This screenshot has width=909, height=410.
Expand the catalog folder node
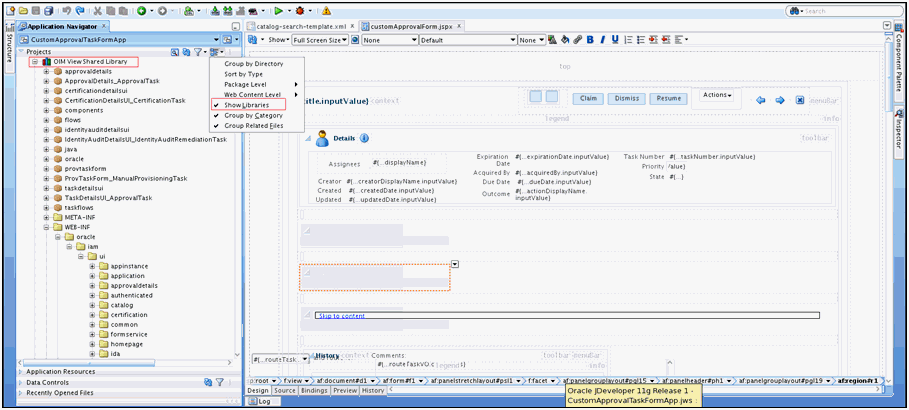[x=92, y=305]
